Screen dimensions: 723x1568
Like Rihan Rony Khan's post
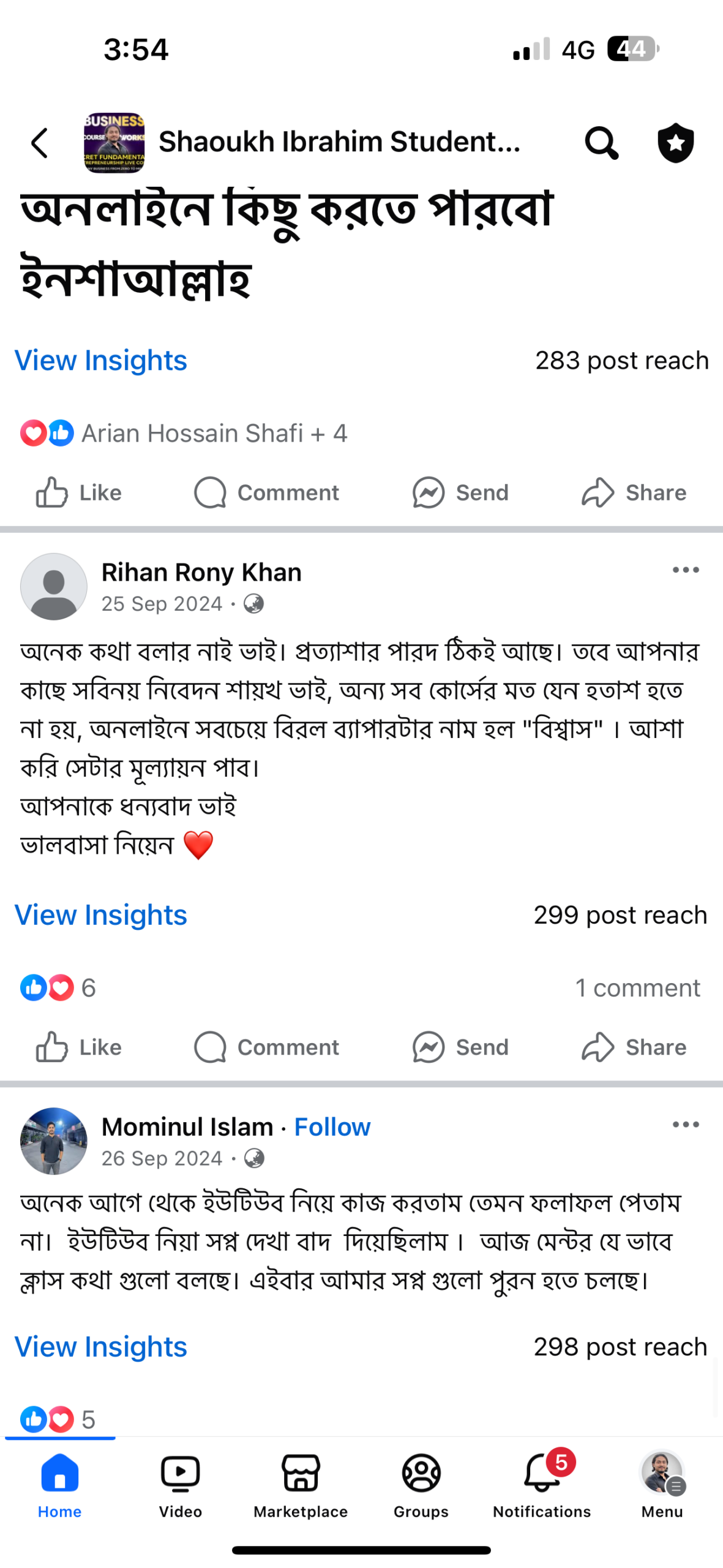(78, 1047)
